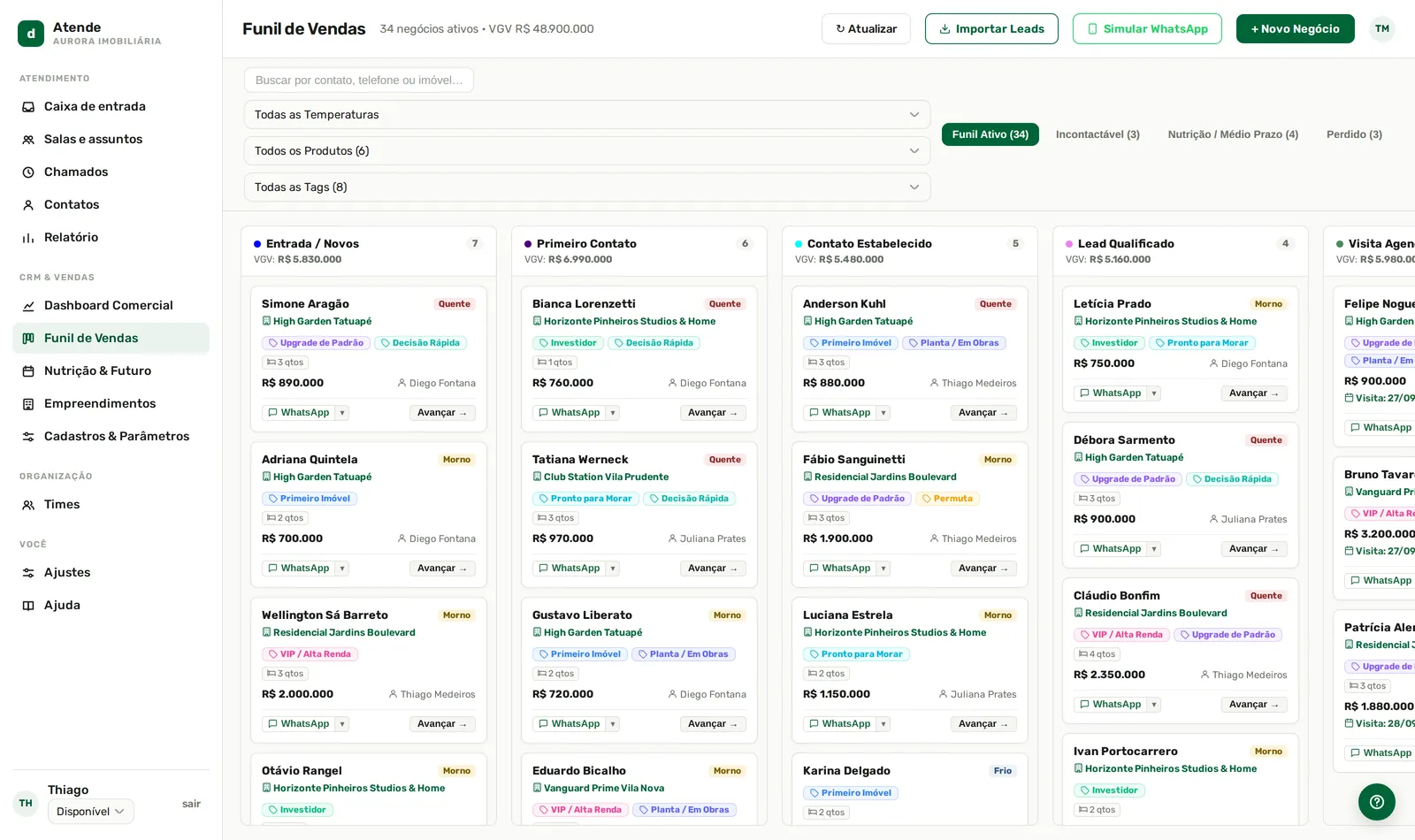
Task: Open Relatório bar chart icon
Action: coord(28,238)
